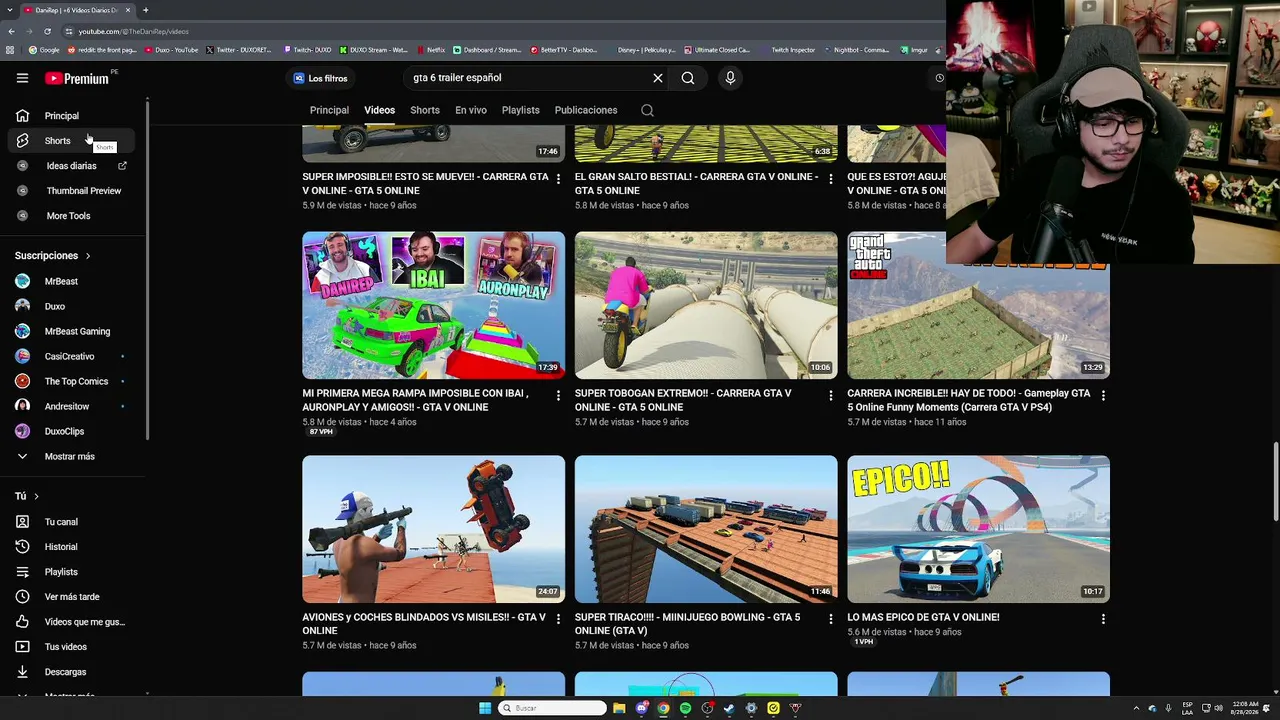Open options for SUPER TOBOGAN EXTREMO video
Screen dimensions: 1280x720
point(830,396)
